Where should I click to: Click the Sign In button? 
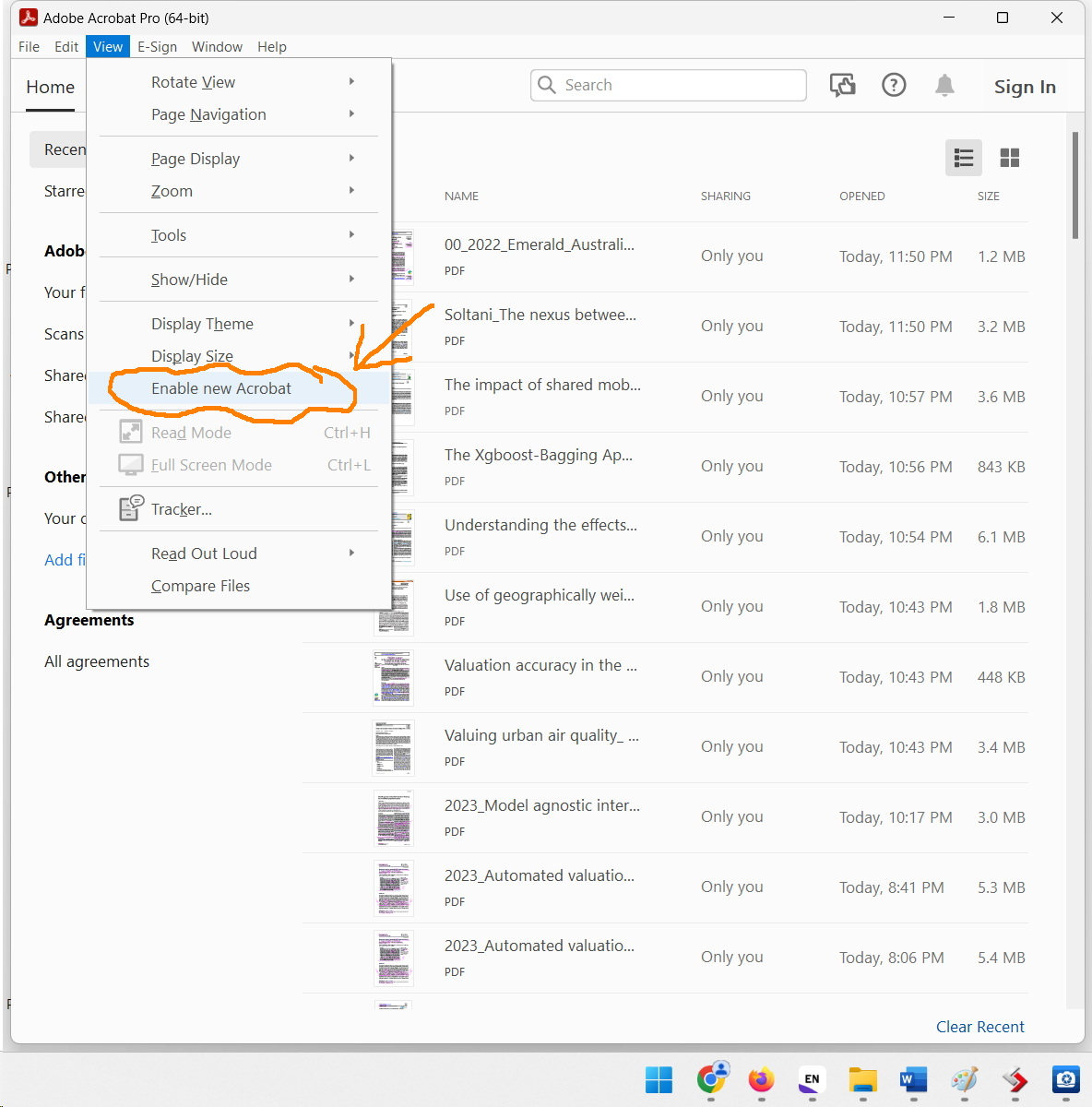tap(1024, 86)
